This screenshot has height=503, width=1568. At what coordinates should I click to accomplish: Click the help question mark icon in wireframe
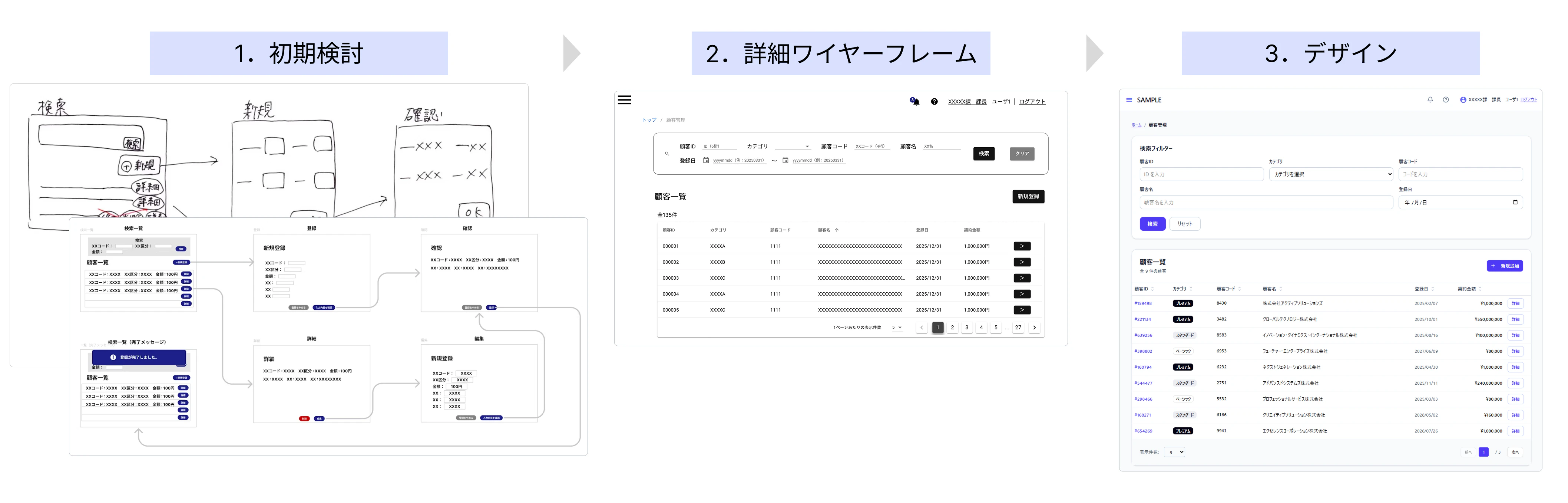(934, 102)
